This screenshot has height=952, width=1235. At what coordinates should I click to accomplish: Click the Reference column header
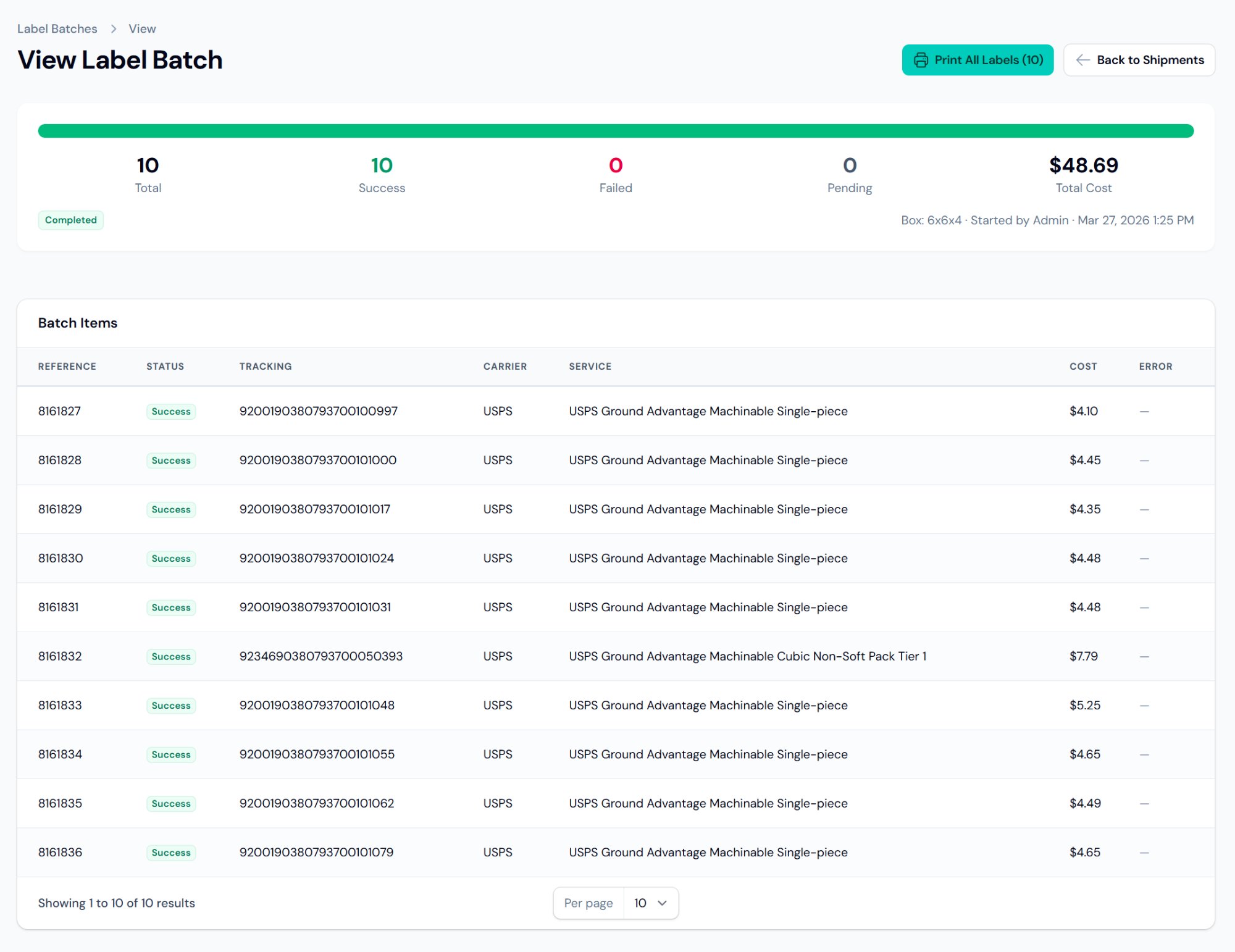(x=67, y=366)
